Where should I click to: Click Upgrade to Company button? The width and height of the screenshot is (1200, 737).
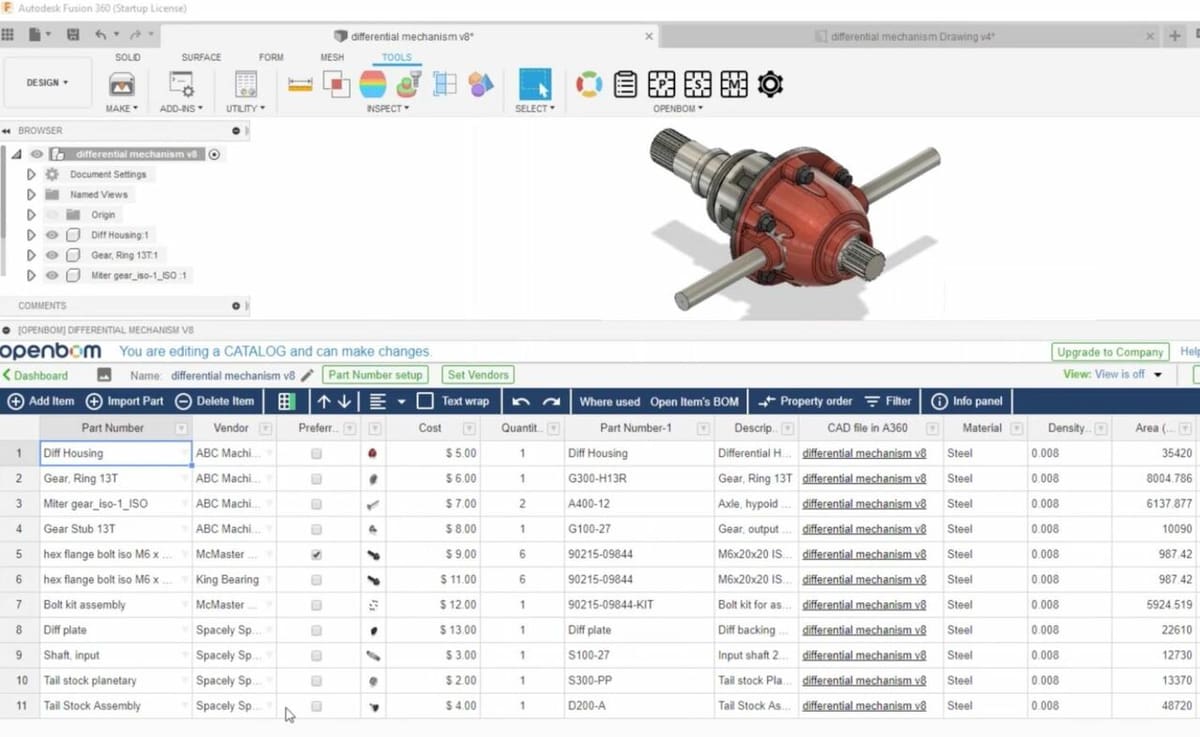coord(1111,352)
